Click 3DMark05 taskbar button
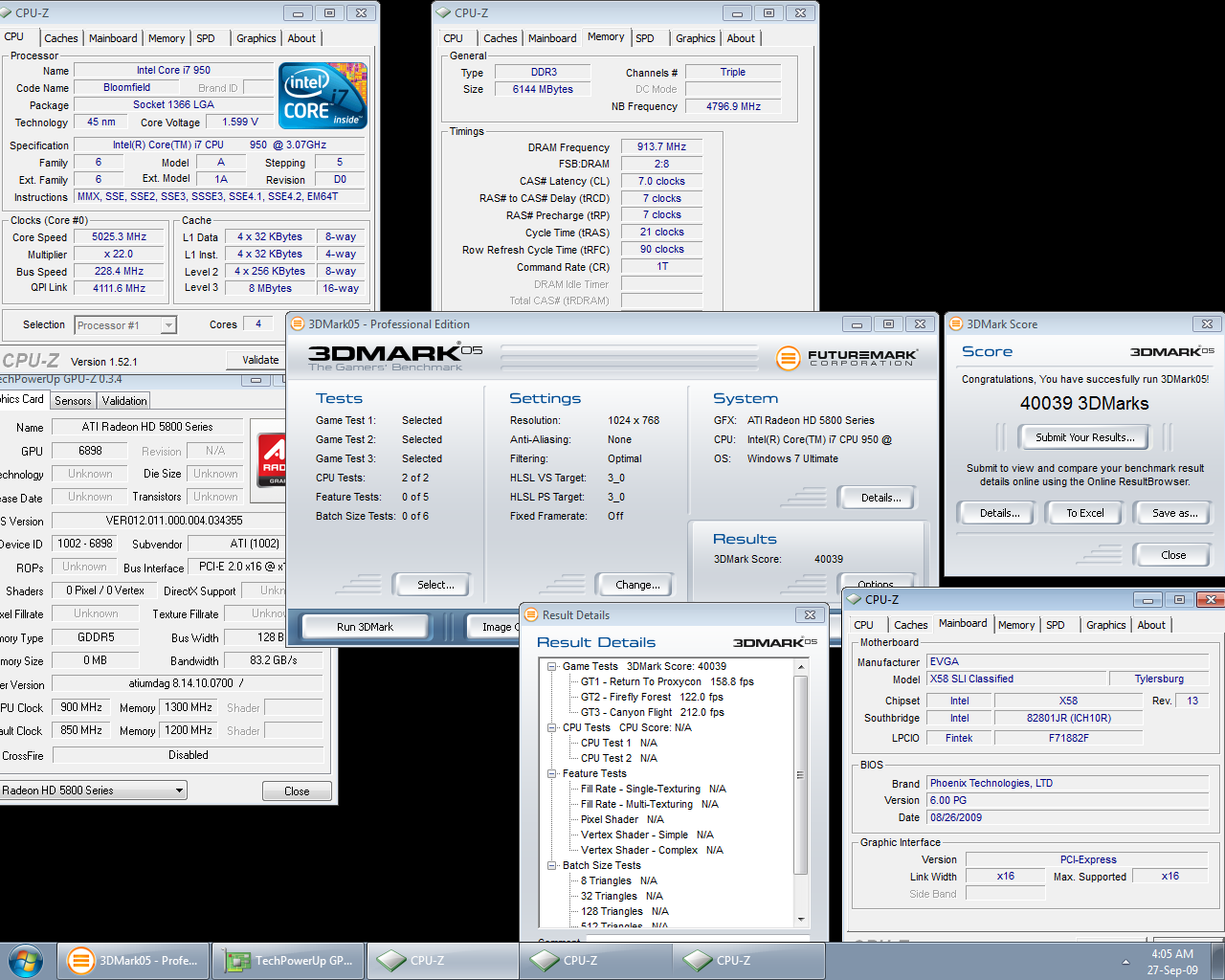The width and height of the screenshot is (1225, 980). [133, 961]
